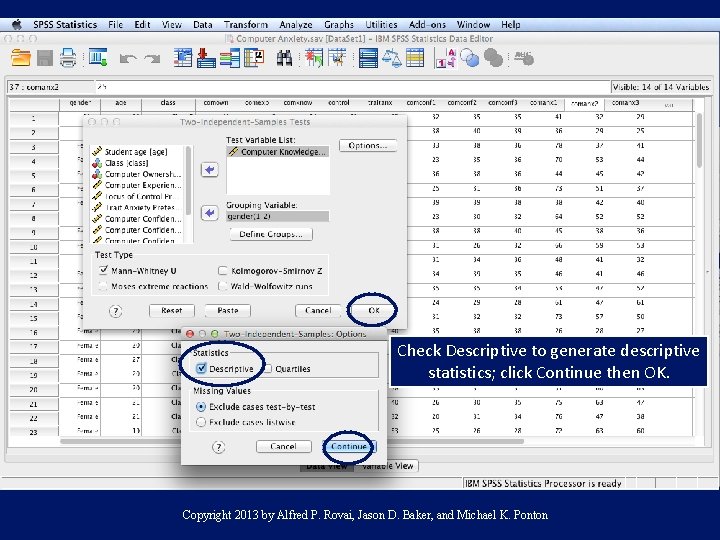Enable Moses extreme reactions checkbox
Screen dimensions: 720x540
[104, 286]
